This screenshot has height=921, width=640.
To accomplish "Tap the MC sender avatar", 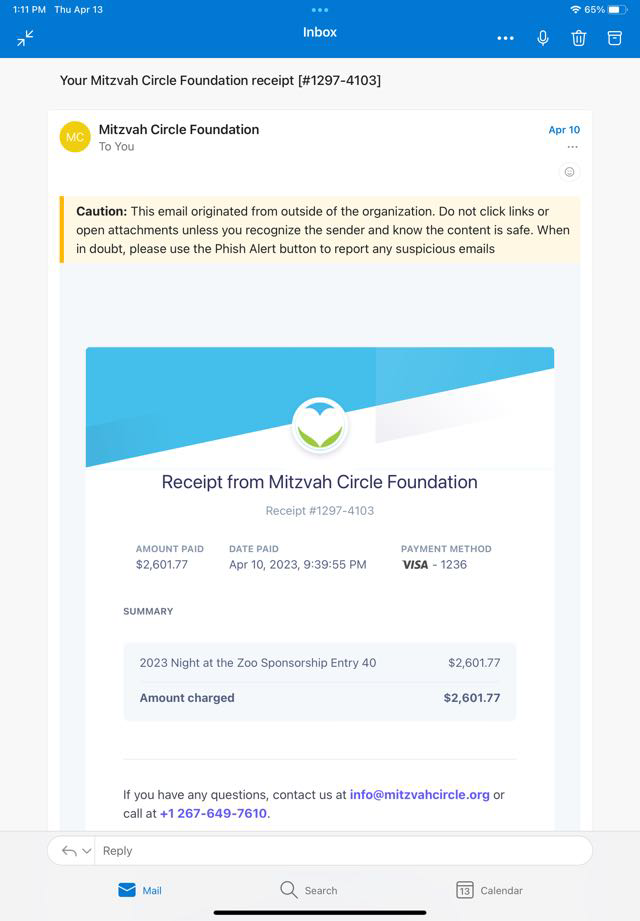I will (75, 137).
